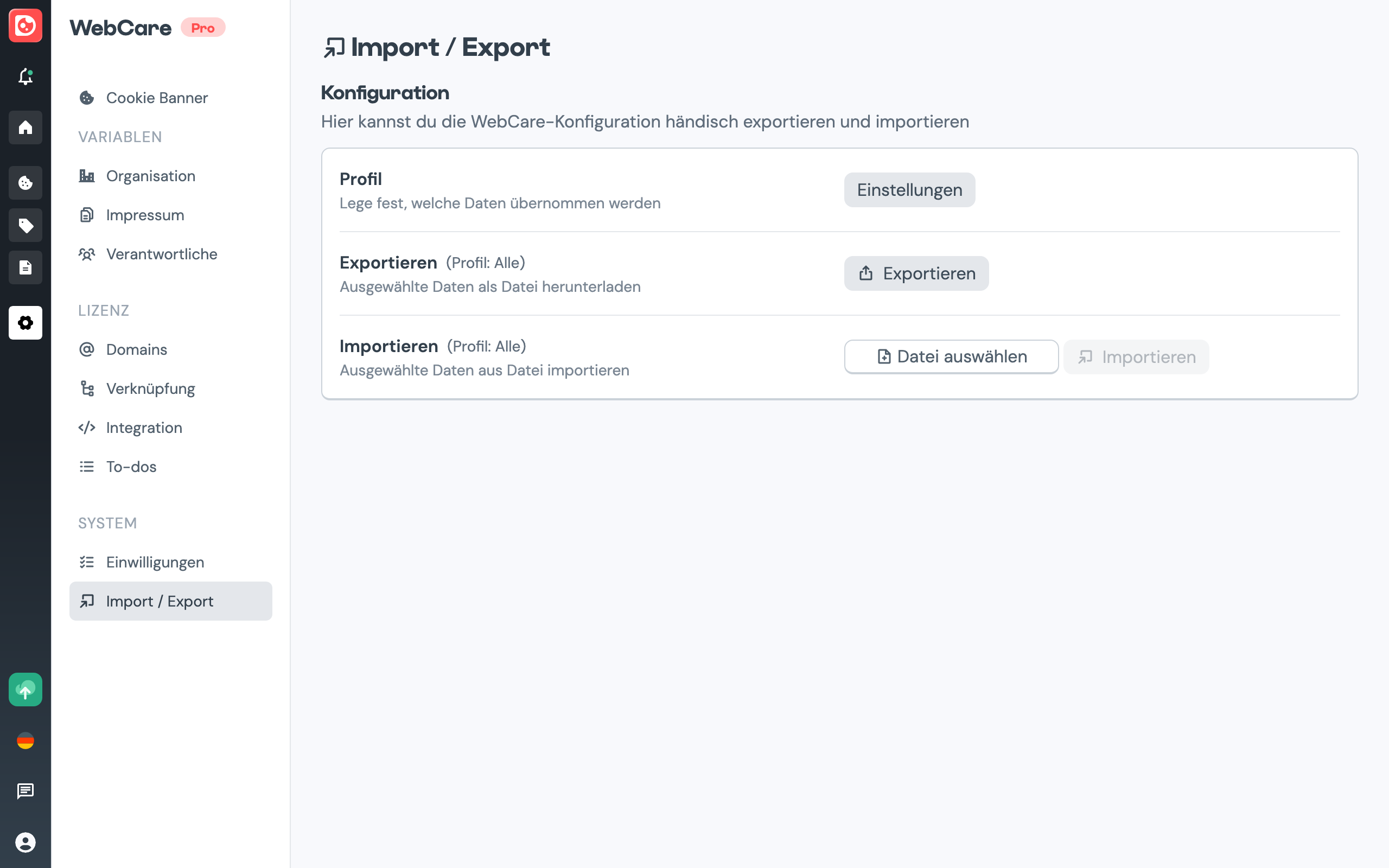
Task: Open the price tag icon section
Action: (26, 225)
